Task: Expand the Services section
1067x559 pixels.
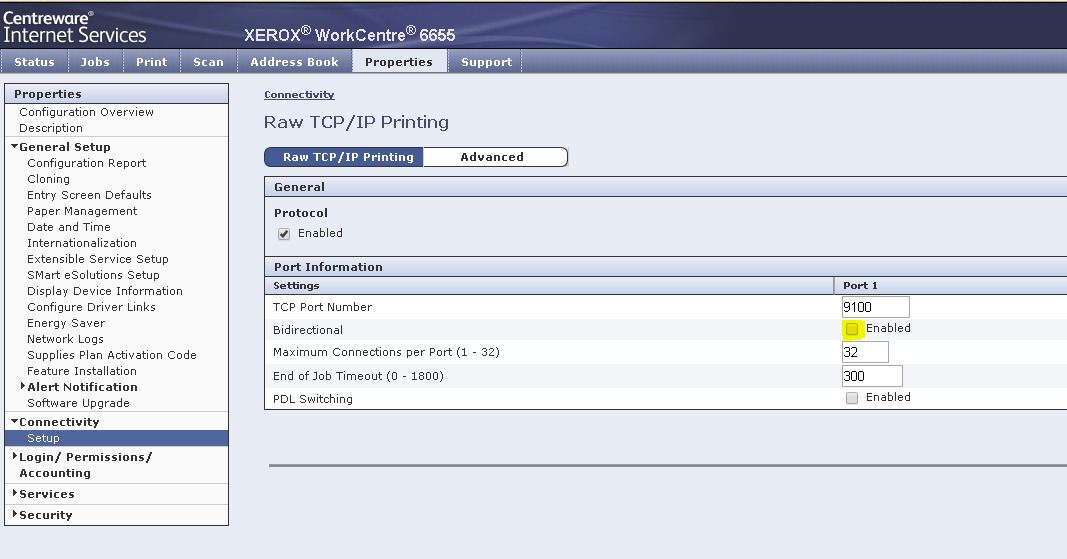Action: point(15,494)
